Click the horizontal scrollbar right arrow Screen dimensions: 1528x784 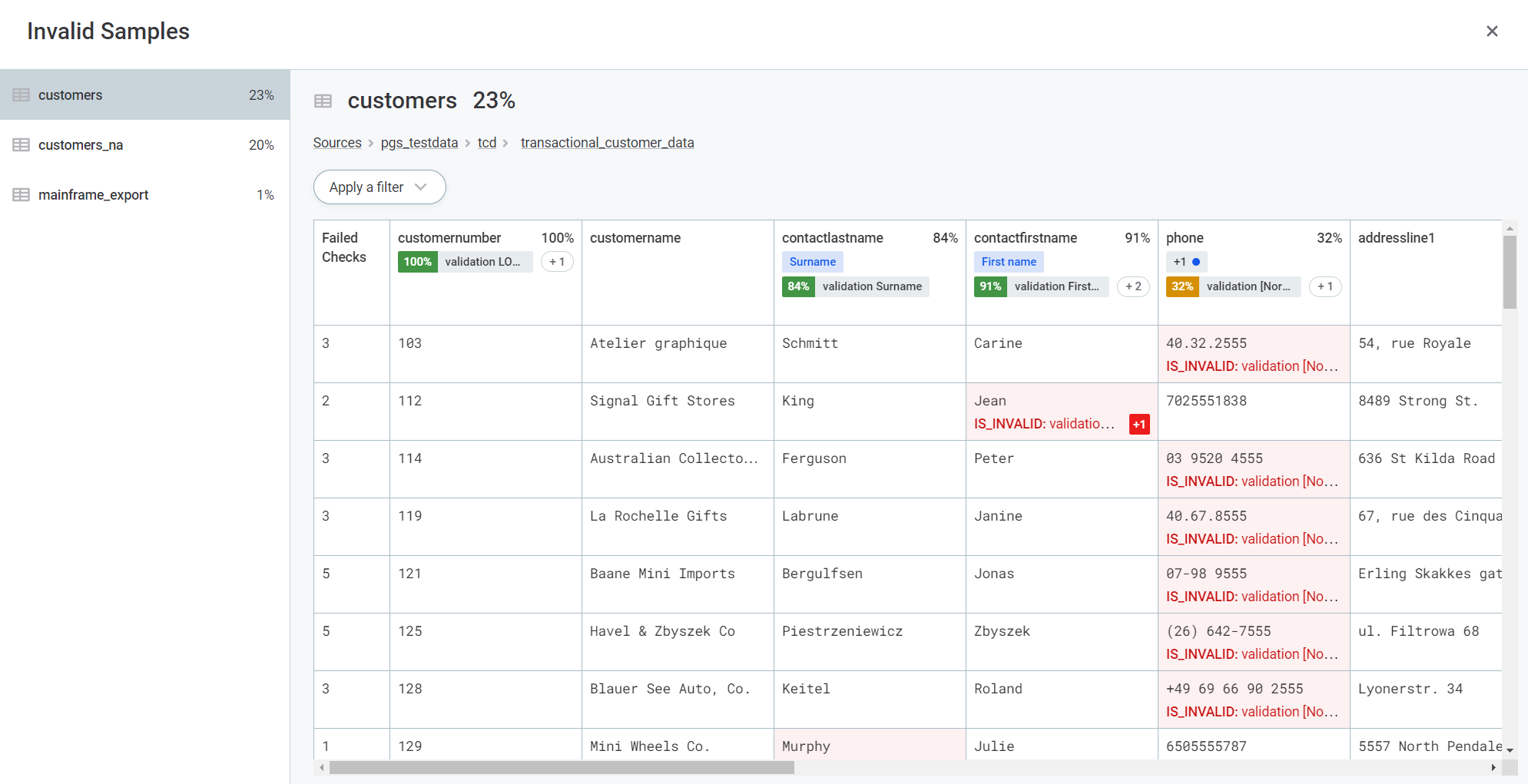click(x=1493, y=767)
